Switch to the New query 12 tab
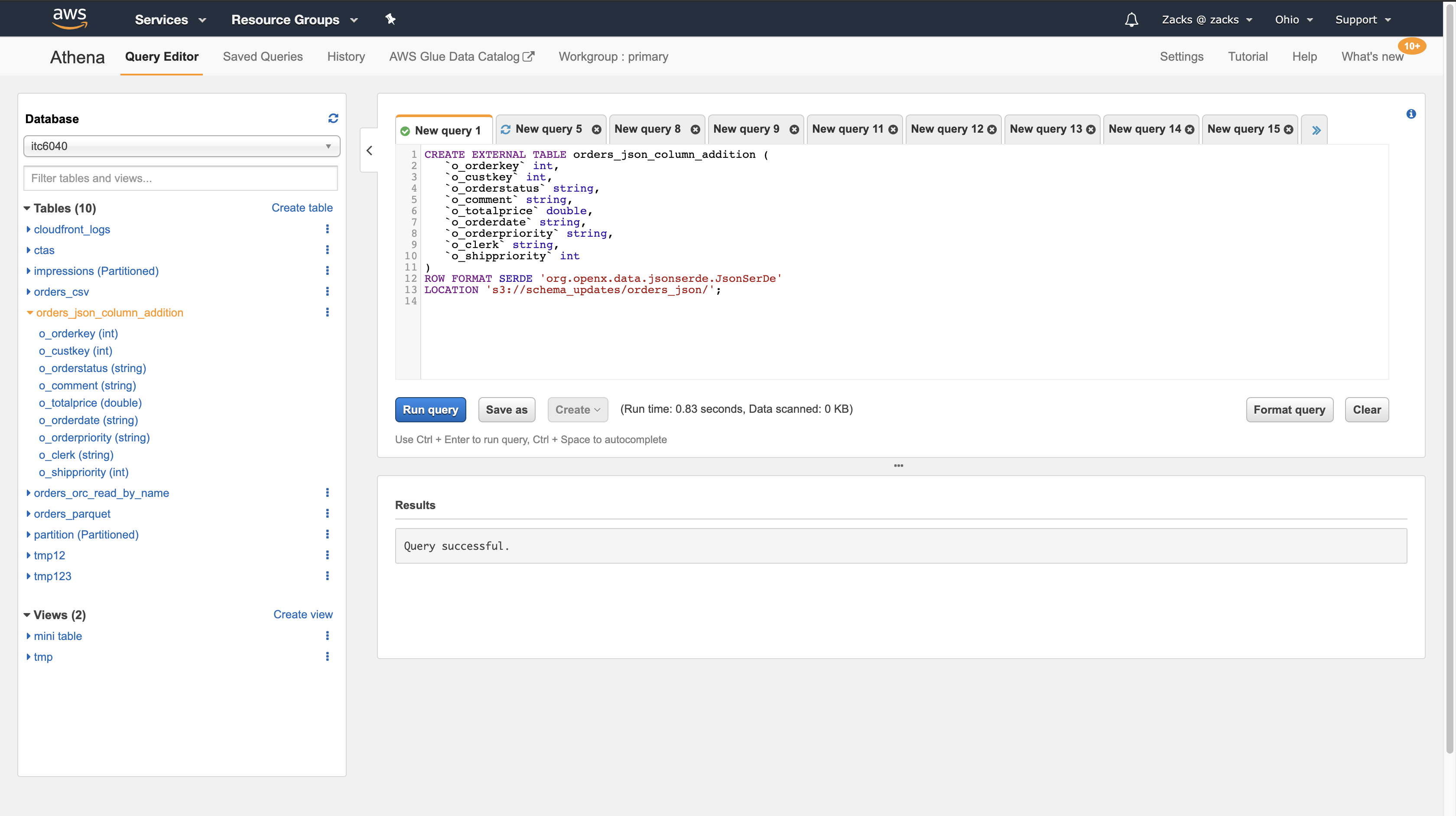 [947, 129]
